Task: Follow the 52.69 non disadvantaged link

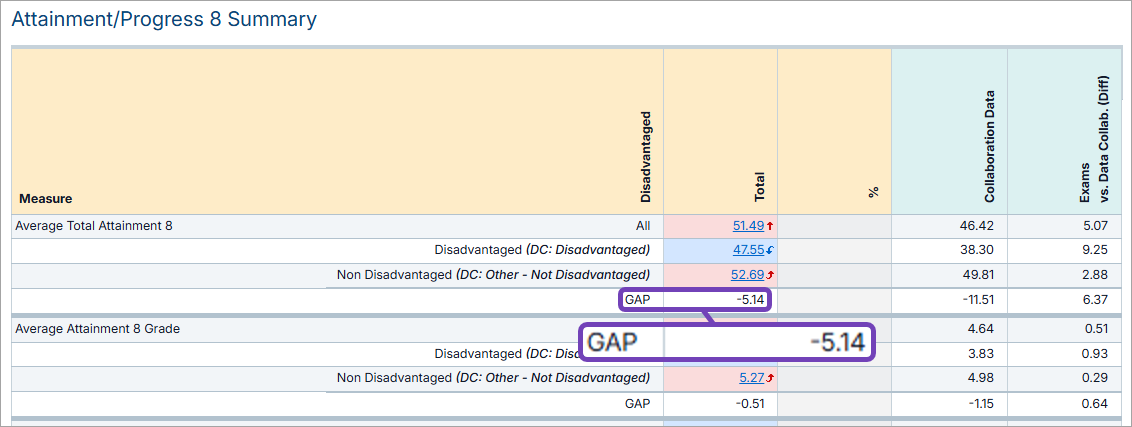Action: [748, 275]
